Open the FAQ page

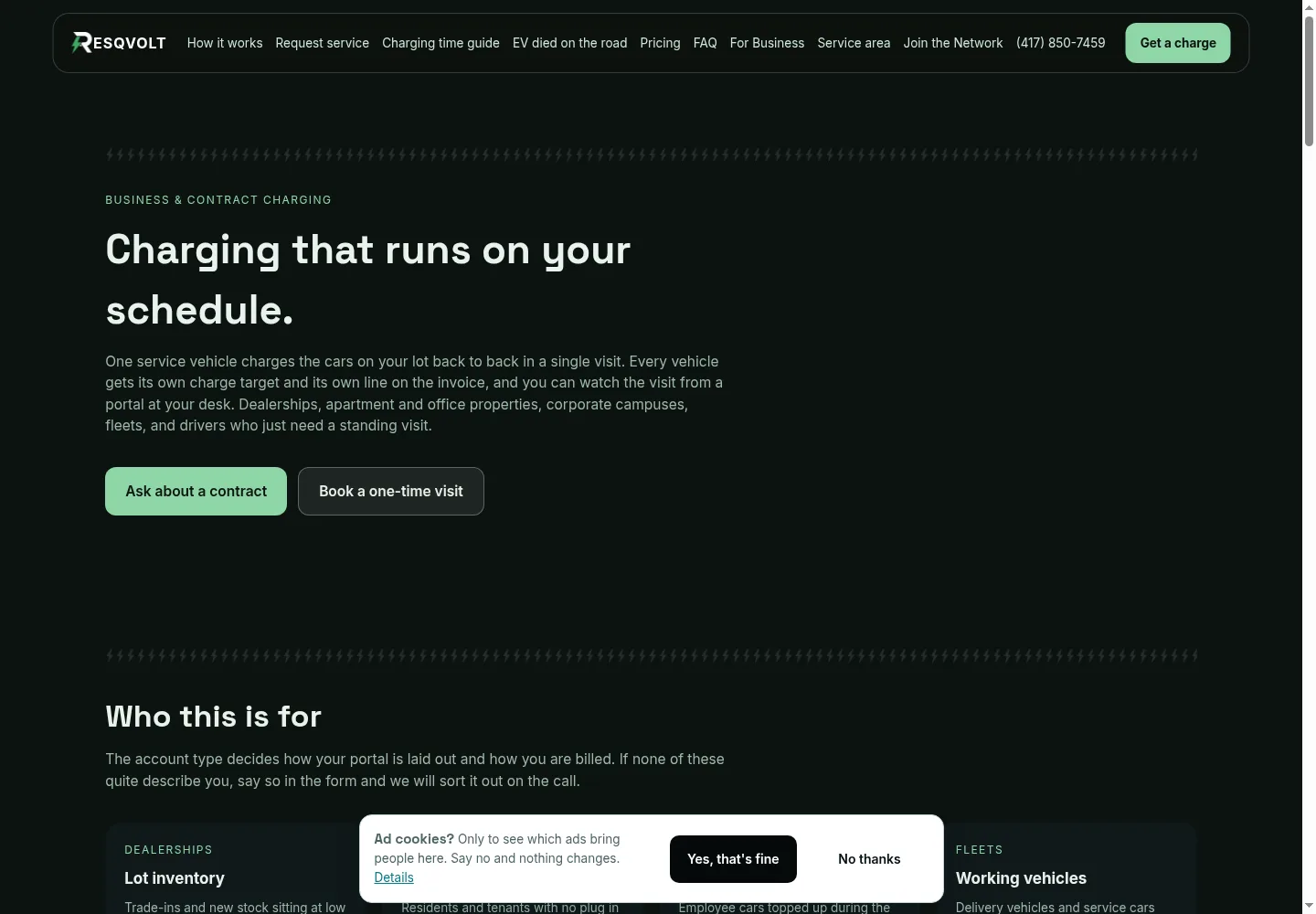[705, 43]
